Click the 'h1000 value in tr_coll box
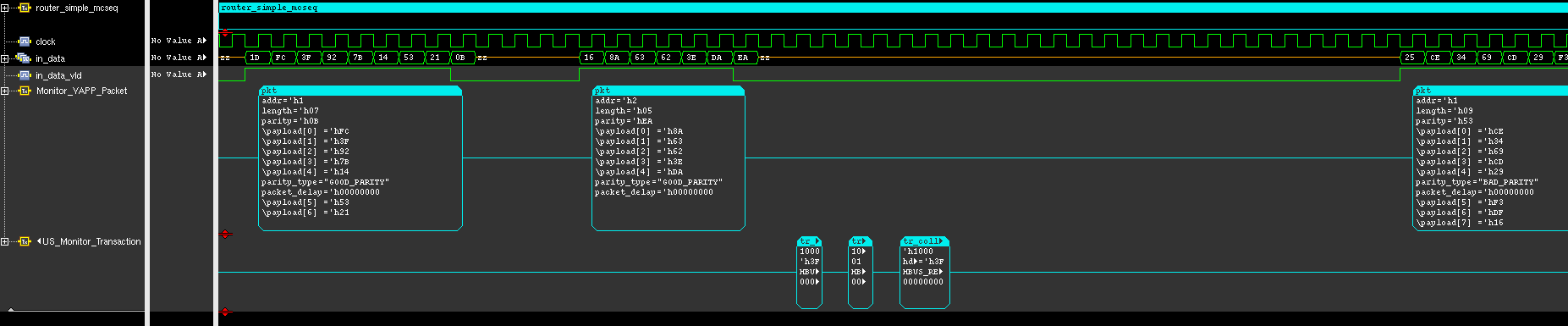1568x326 pixels. pyautogui.click(x=918, y=251)
